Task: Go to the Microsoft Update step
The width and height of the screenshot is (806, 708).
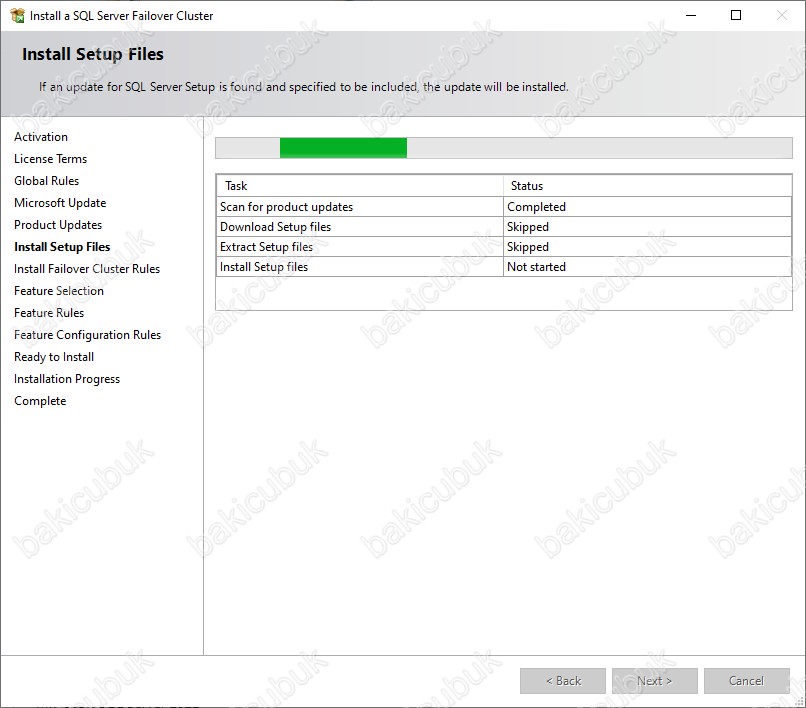Action: 60,203
